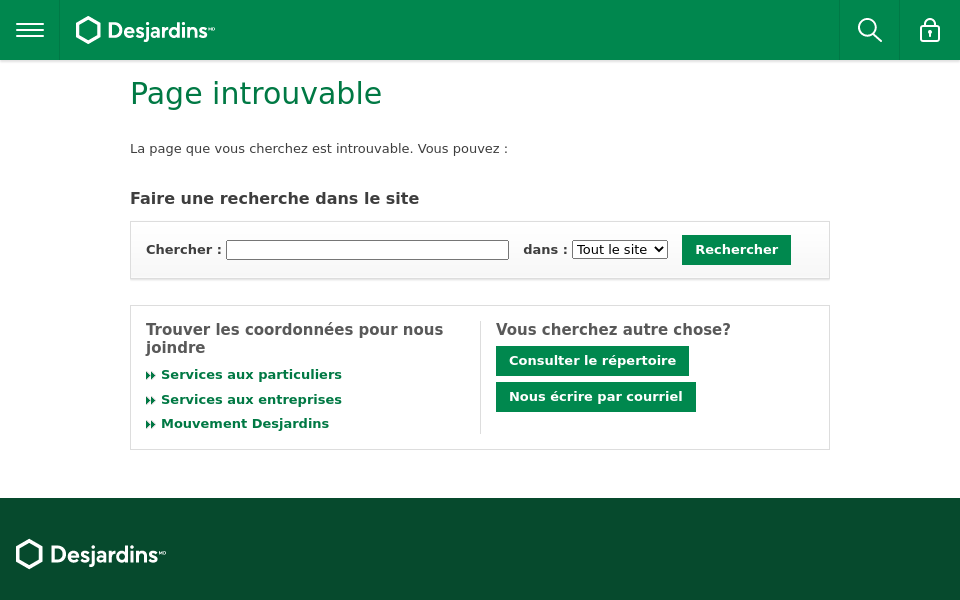Click the padlock login icon

pyautogui.click(x=929, y=30)
